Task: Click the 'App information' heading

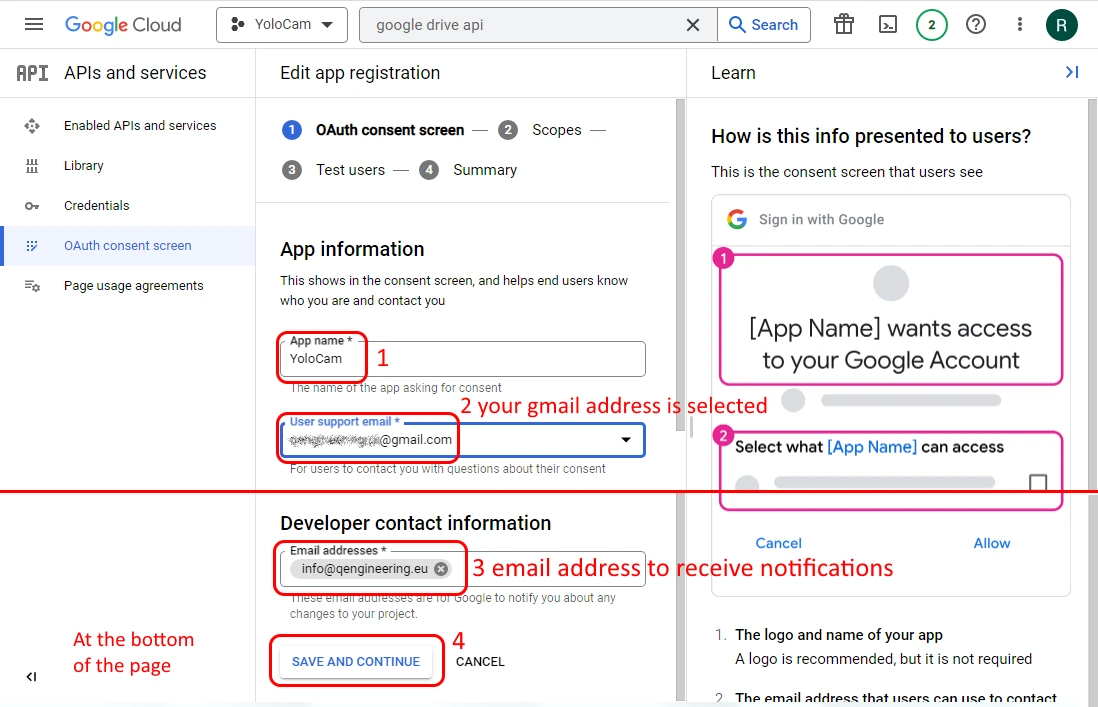Action: 352,249
